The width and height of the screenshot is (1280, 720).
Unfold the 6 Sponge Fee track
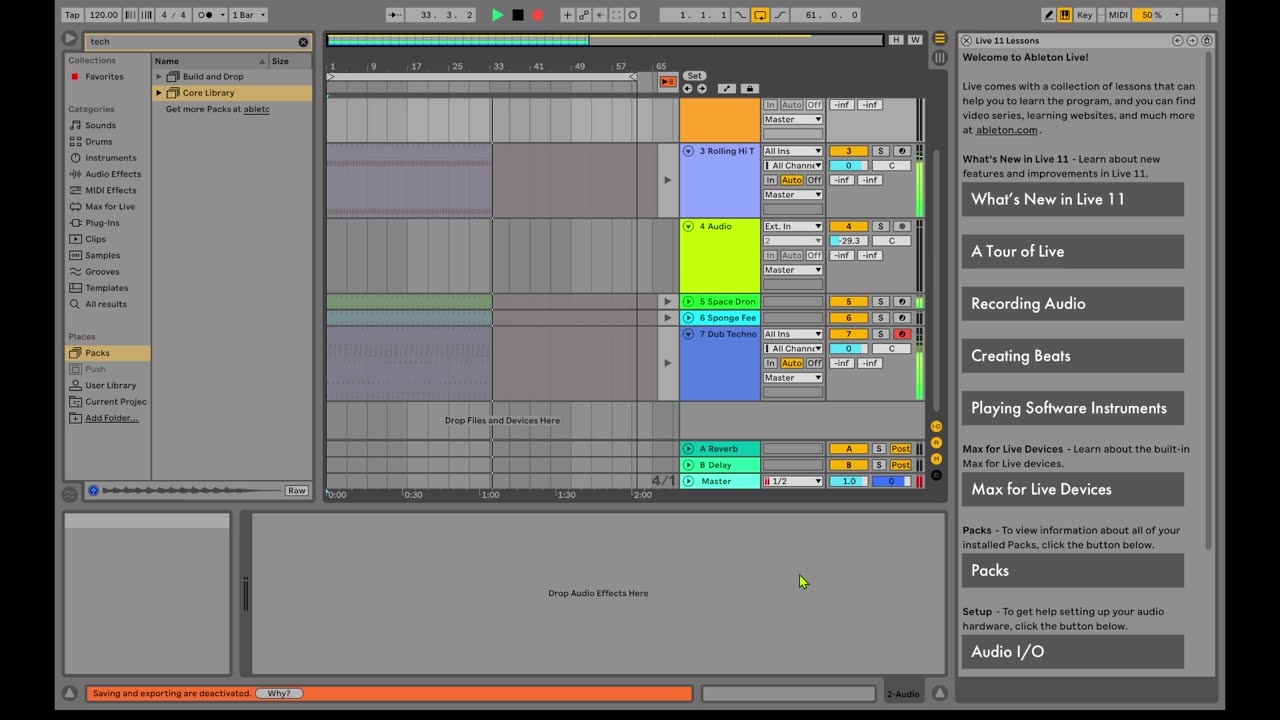(x=688, y=318)
